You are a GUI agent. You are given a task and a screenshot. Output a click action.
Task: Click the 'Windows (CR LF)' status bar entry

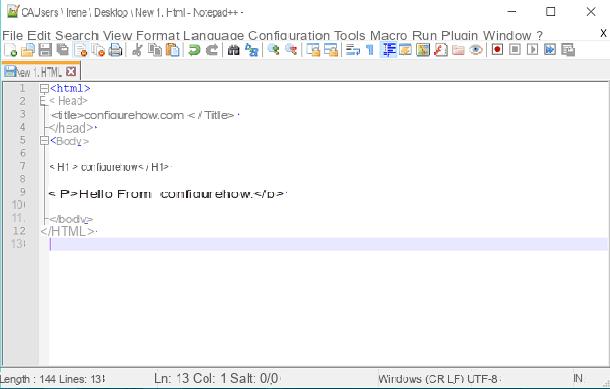[421, 378]
